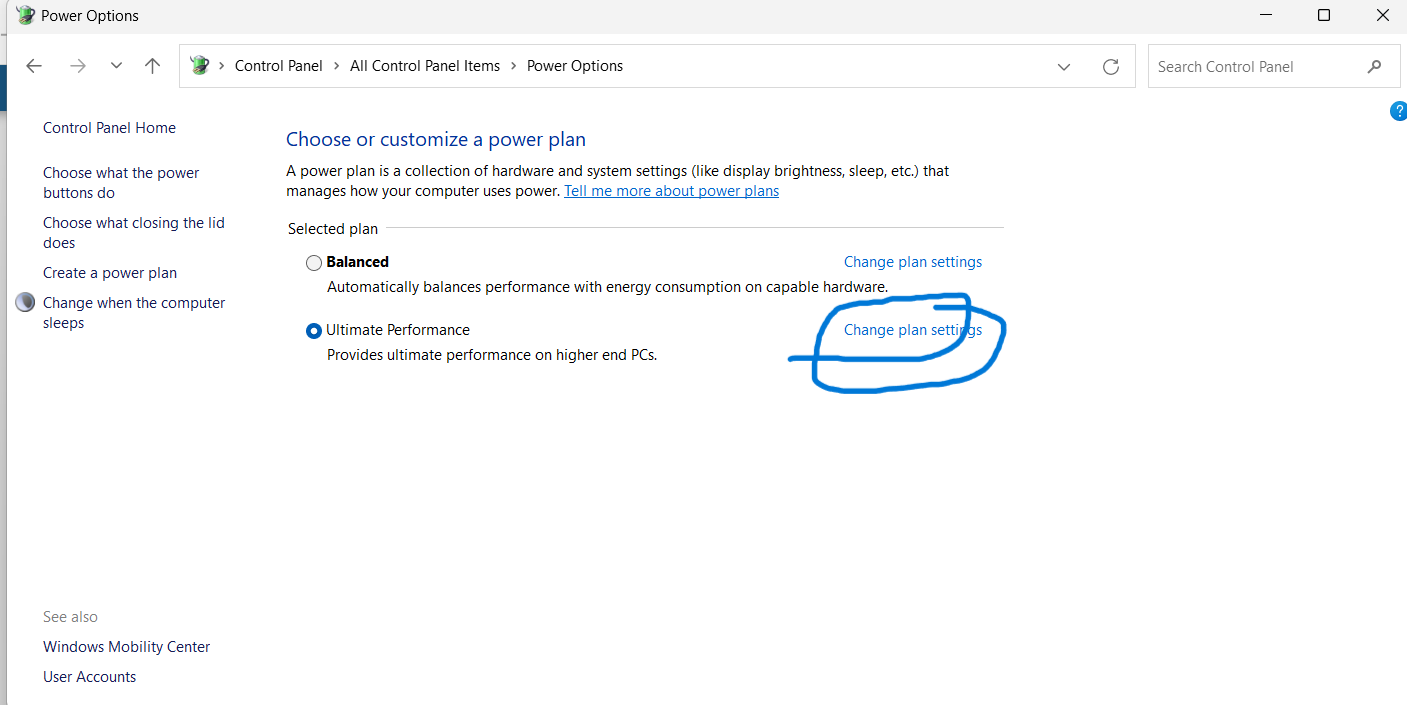Open Change when the computer sleeps
Screen dimensions: 1407x705
[x=134, y=313]
